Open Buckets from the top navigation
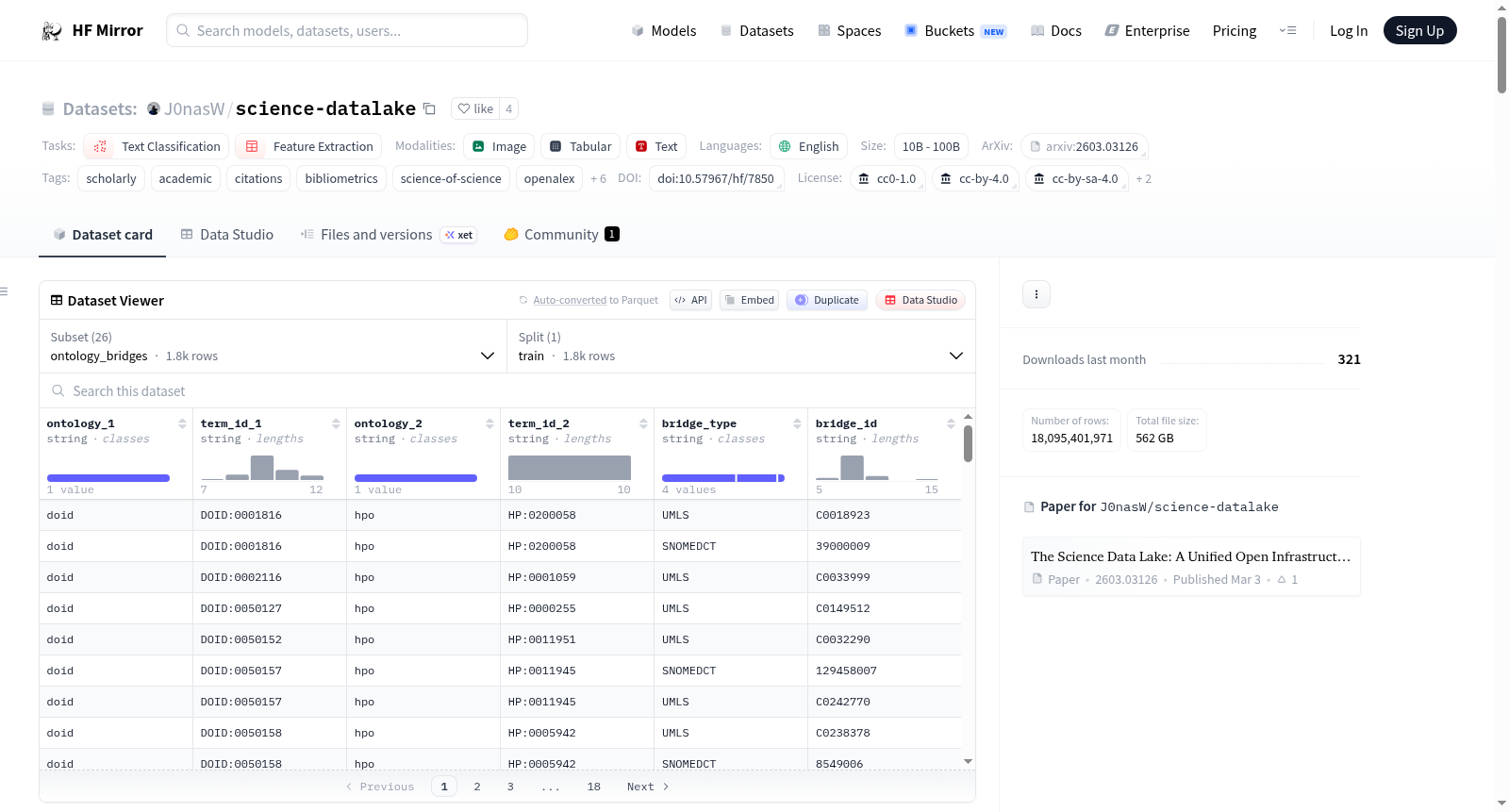The width and height of the screenshot is (1509, 812). click(955, 31)
